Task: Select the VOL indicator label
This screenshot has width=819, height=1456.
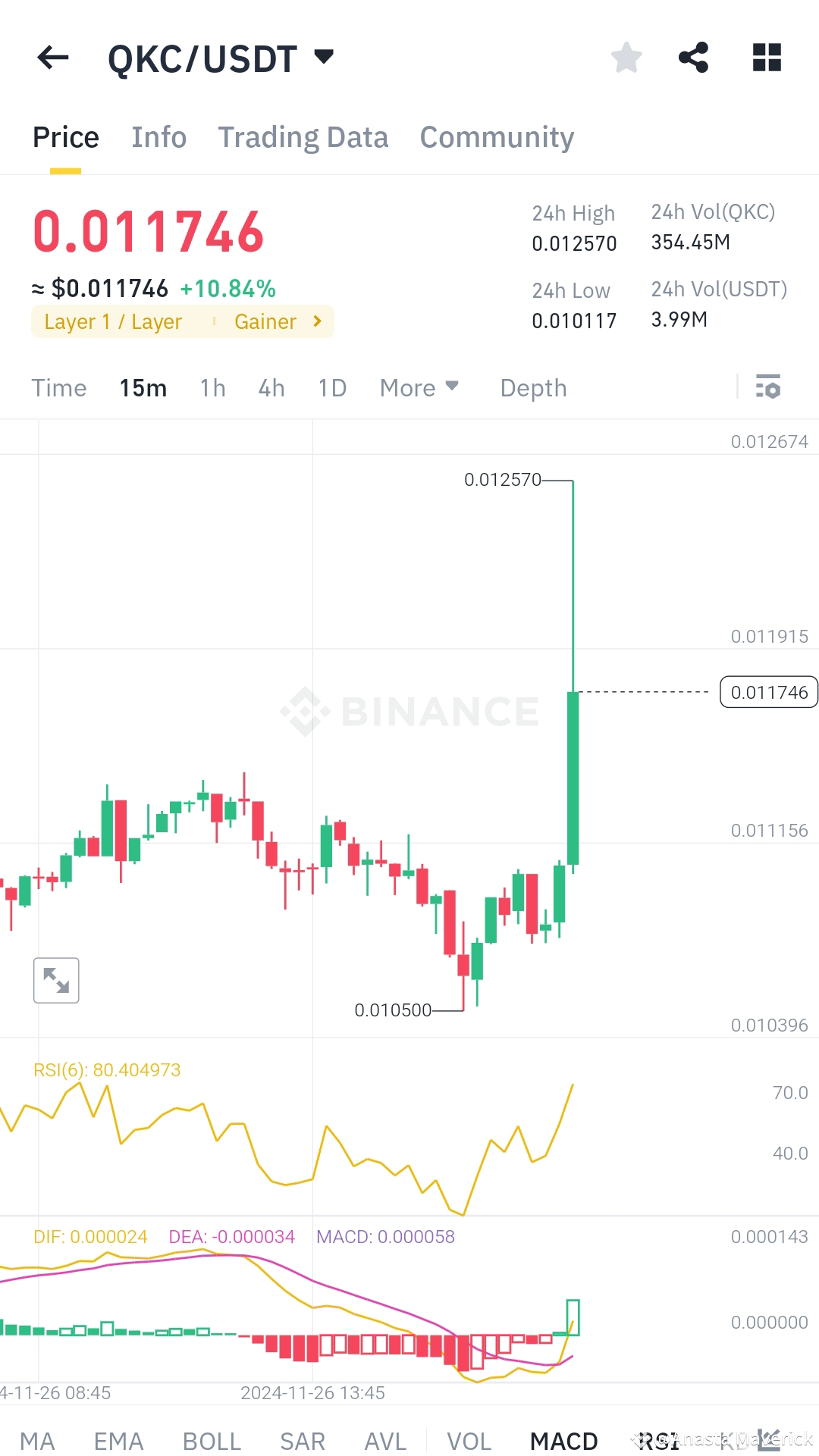Action: 470,1439
